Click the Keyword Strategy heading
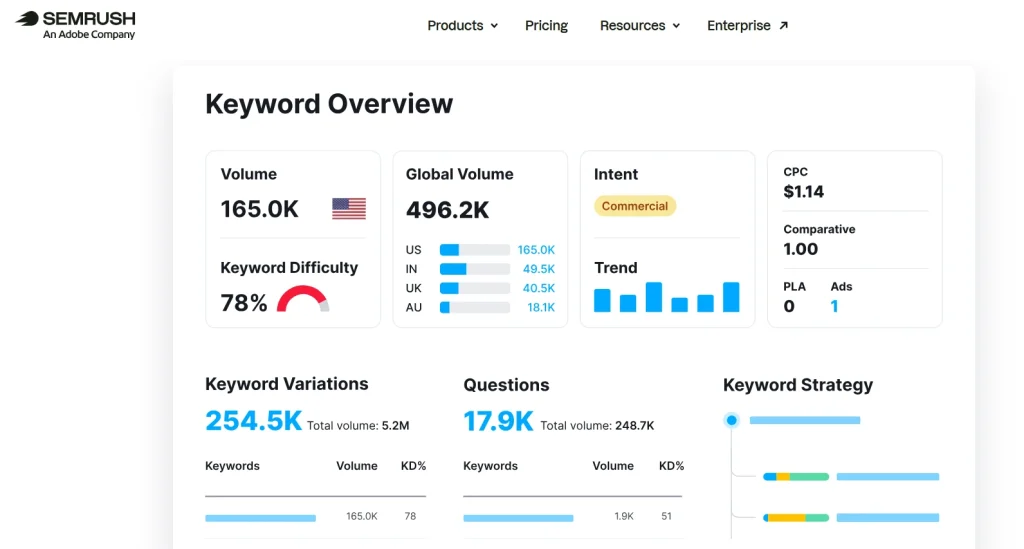 tap(797, 385)
